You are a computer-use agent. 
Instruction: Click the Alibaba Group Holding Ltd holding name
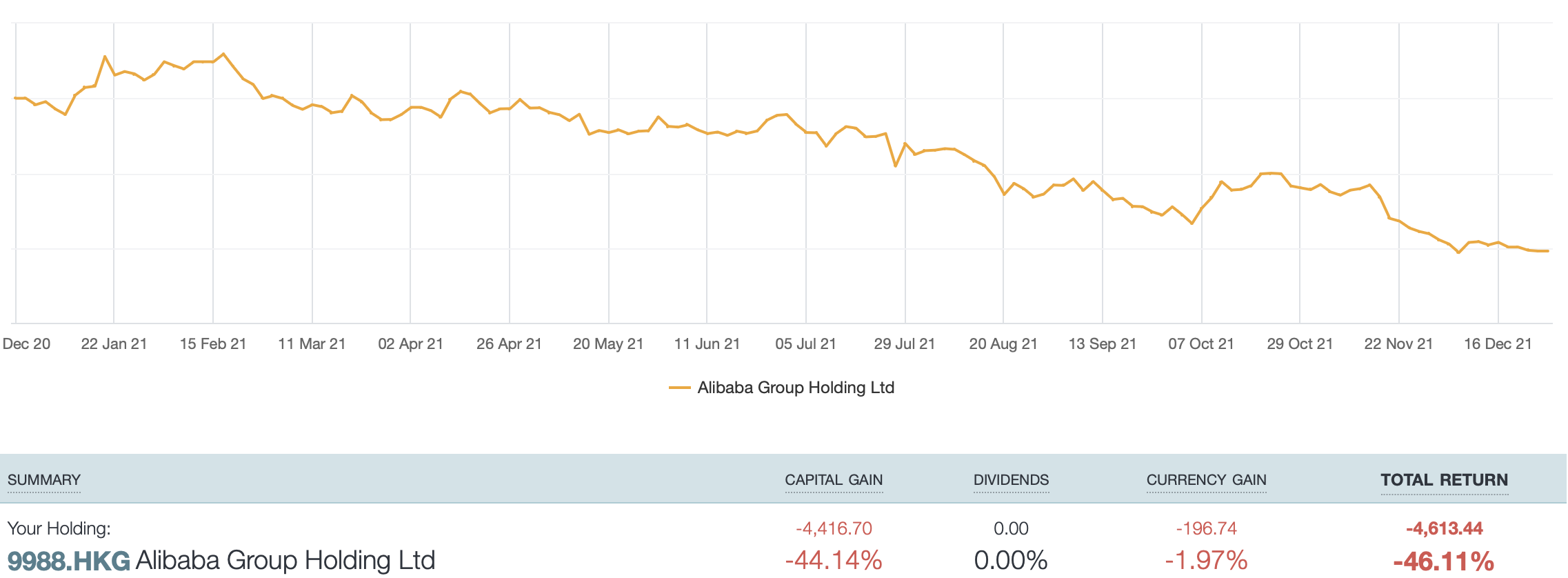click(x=285, y=560)
